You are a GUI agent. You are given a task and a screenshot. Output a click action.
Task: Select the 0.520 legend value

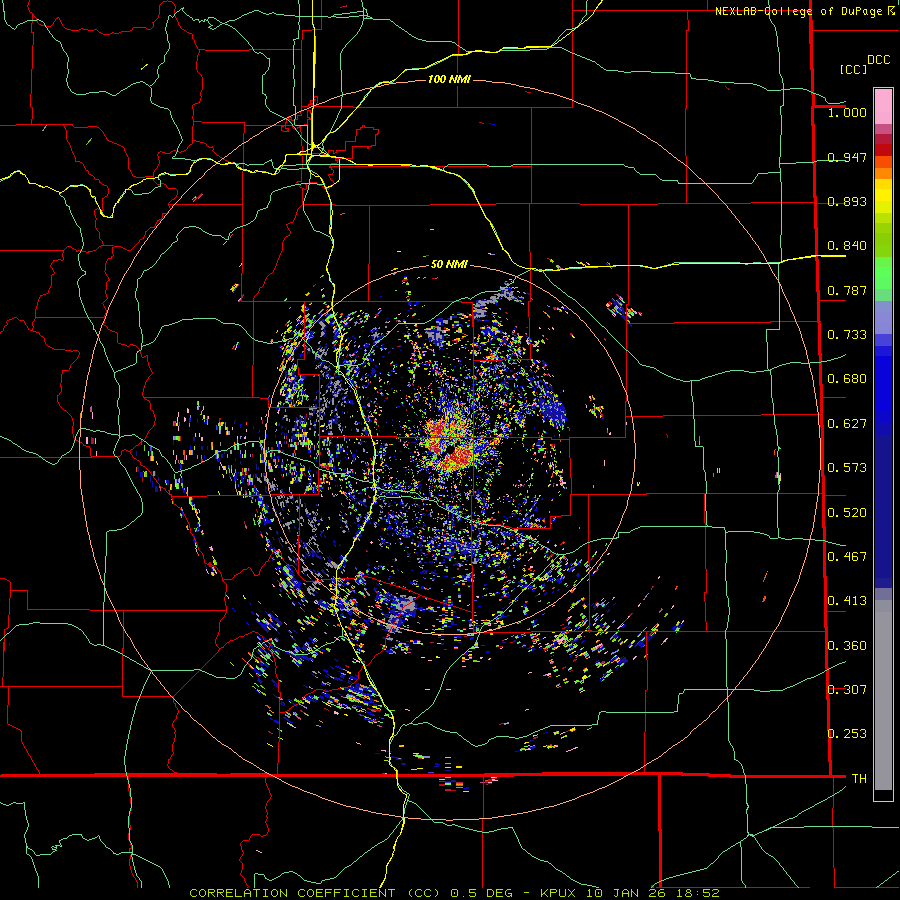pyautogui.click(x=847, y=513)
